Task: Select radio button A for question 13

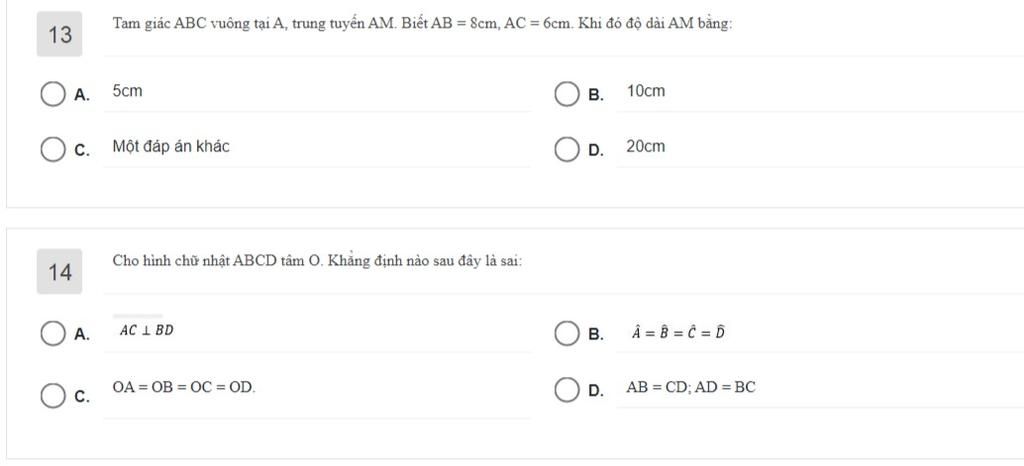Action: click(x=53, y=94)
